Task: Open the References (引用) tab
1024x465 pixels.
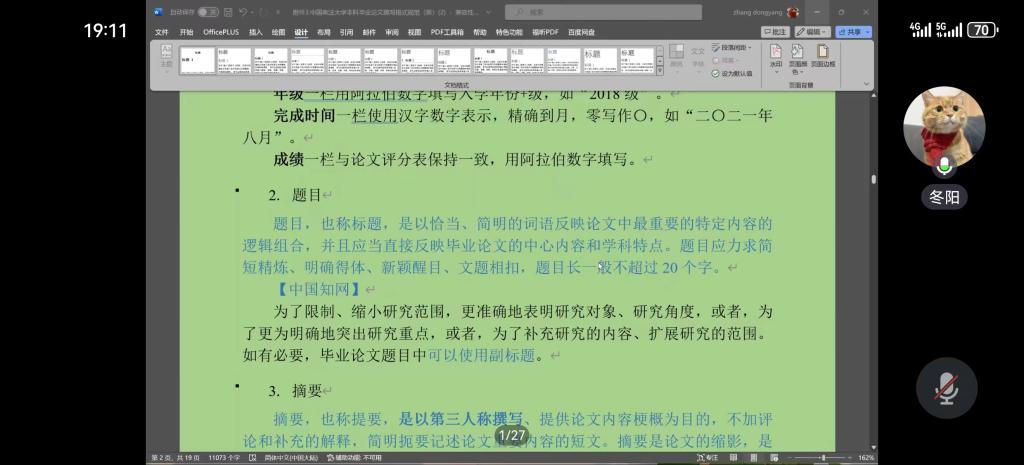Action: (x=346, y=32)
